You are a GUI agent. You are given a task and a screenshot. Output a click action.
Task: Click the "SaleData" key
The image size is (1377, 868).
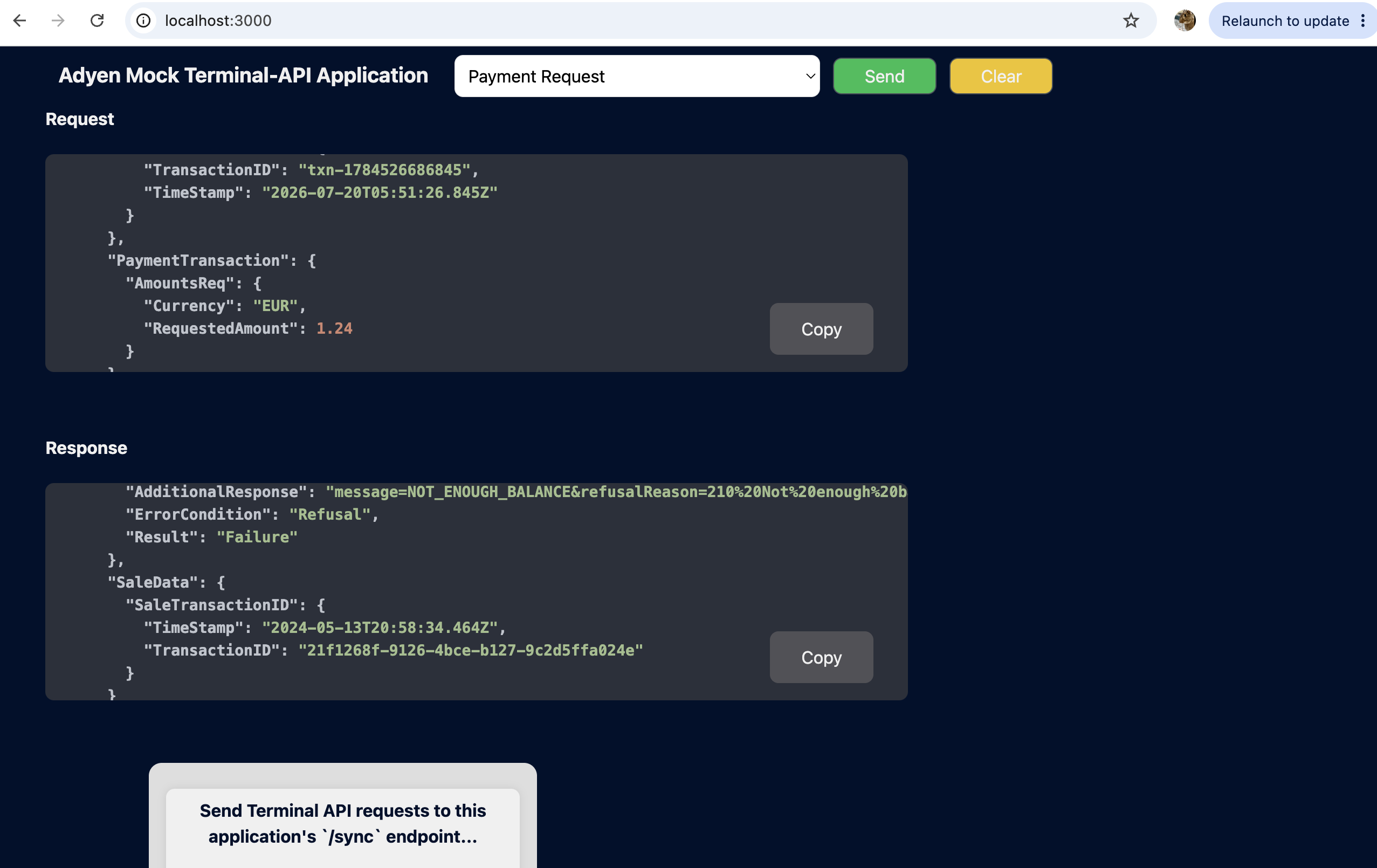click(153, 582)
